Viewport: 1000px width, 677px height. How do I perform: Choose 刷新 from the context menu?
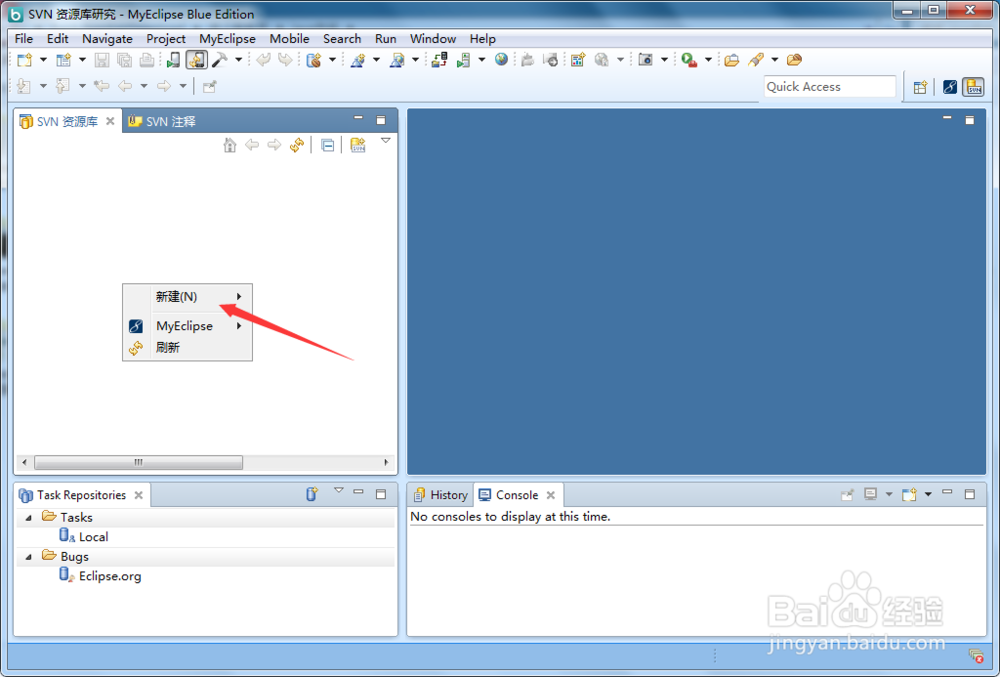(x=188, y=347)
